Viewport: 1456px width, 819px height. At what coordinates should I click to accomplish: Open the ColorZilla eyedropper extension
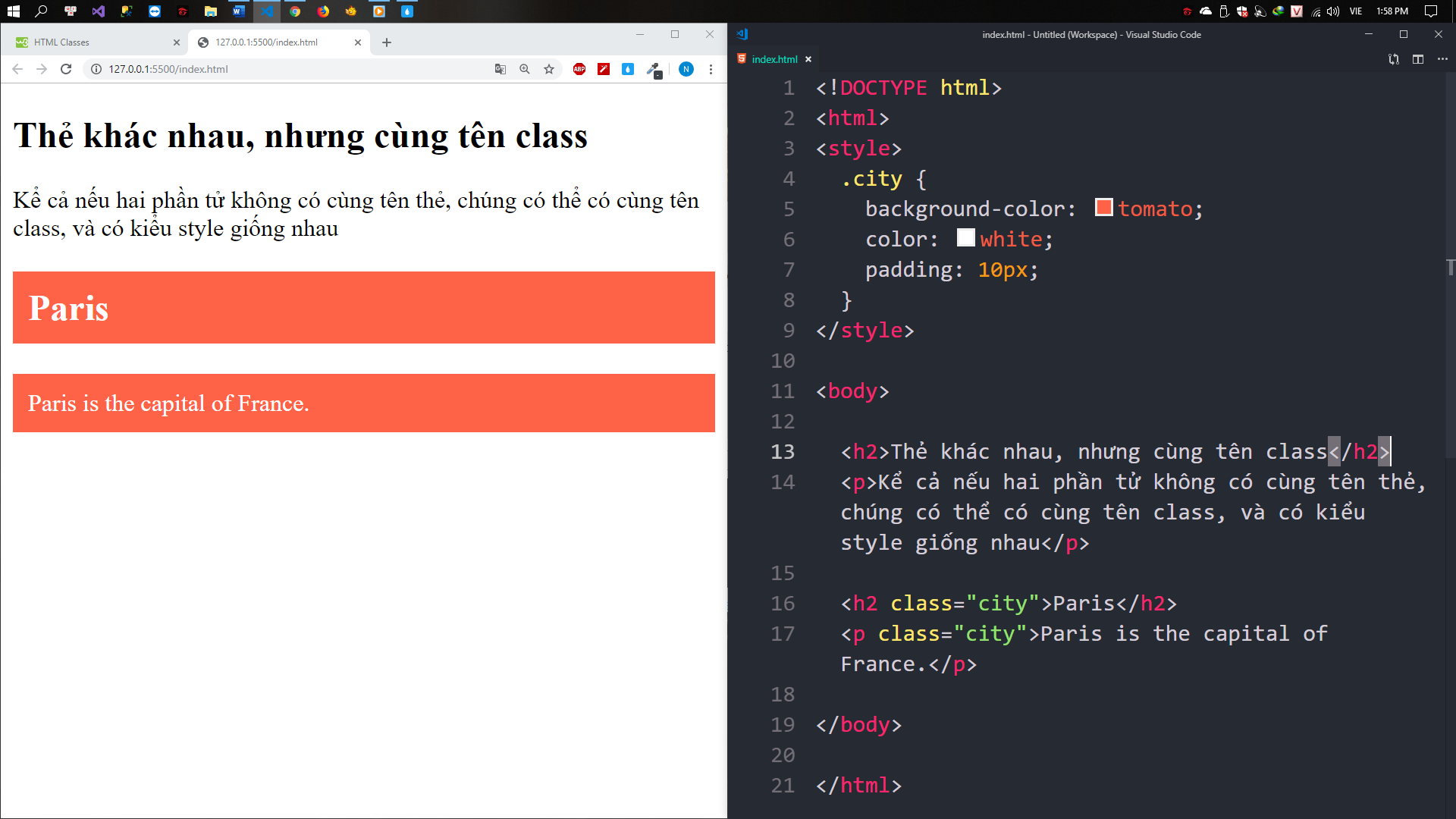click(x=654, y=69)
